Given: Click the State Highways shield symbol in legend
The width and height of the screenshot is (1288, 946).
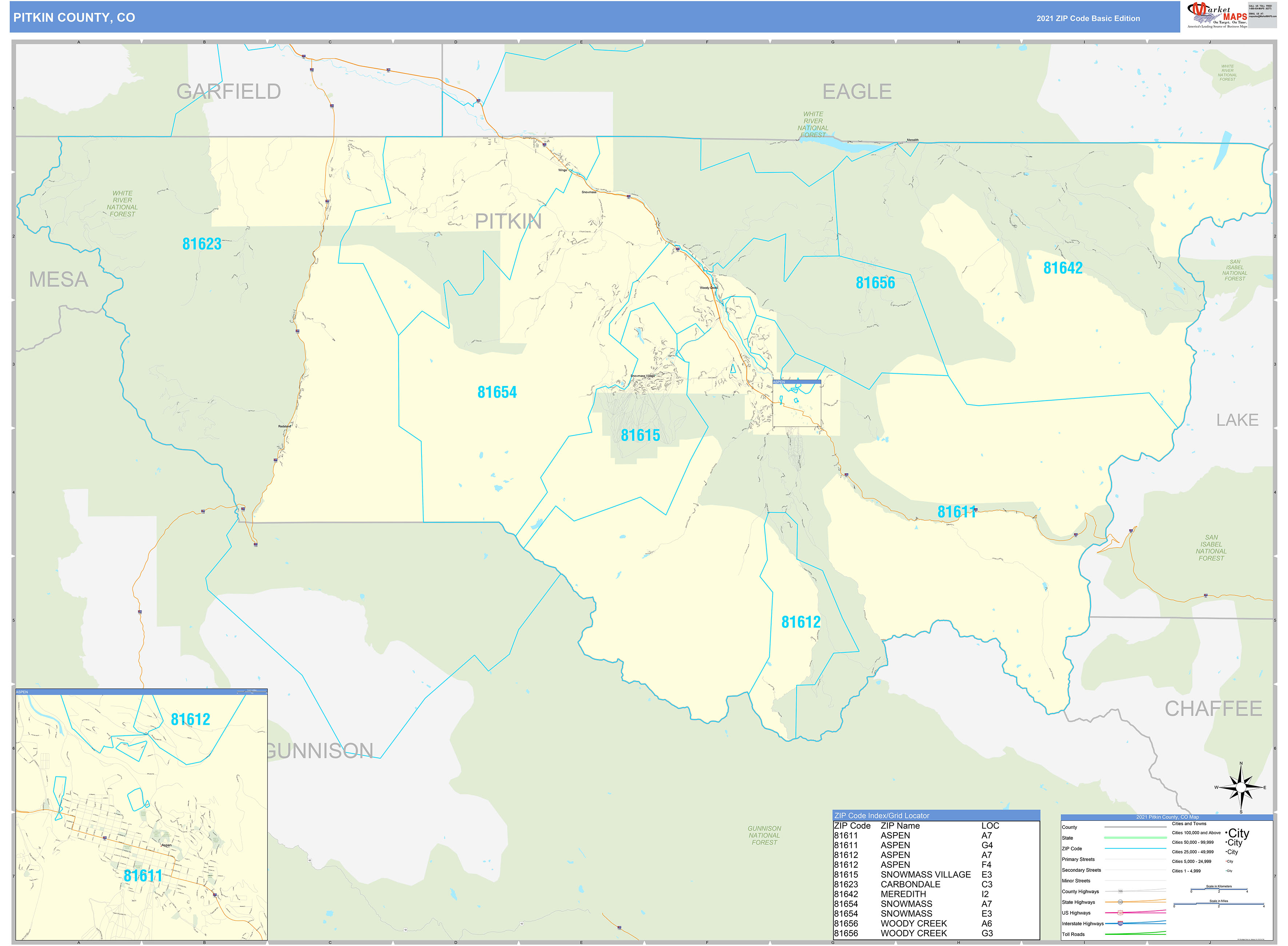Looking at the screenshot, I should [x=1120, y=902].
